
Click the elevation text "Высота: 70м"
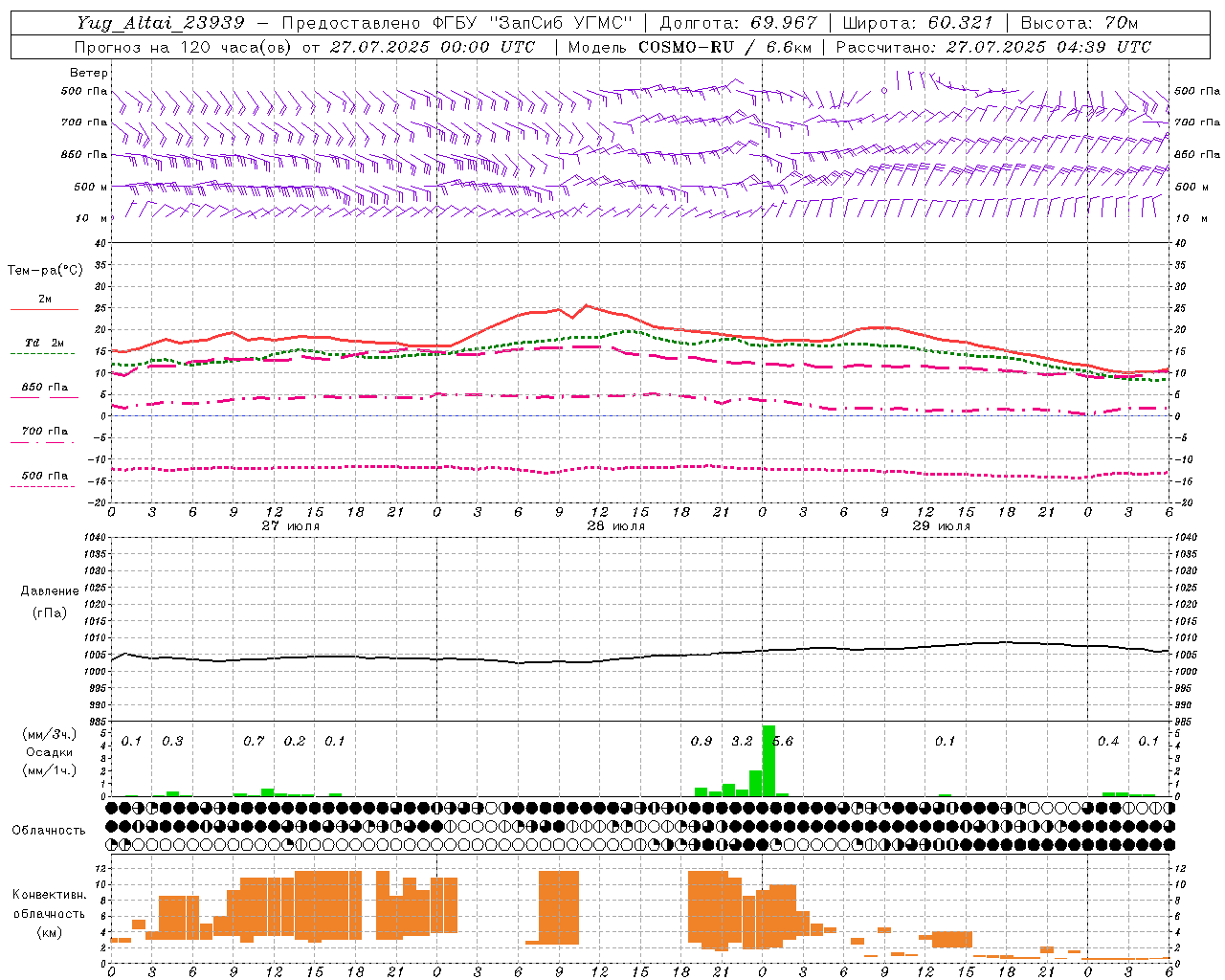tap(1080, 22)
